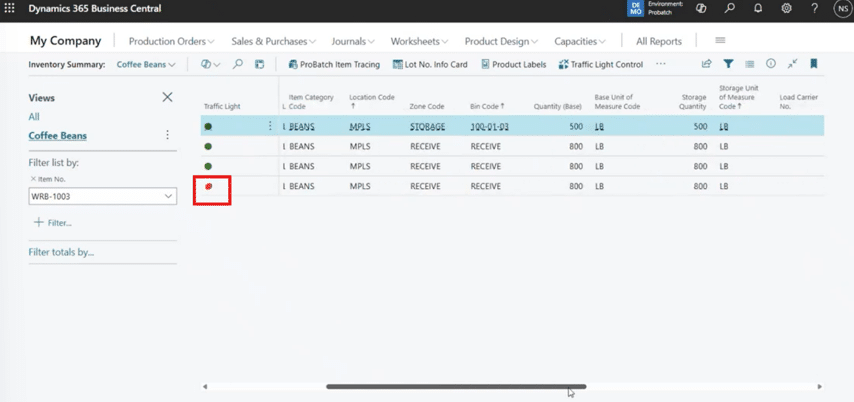Sort by Location Code column header
Viewport: 854px width, 402px height.
tap(371, 102)
